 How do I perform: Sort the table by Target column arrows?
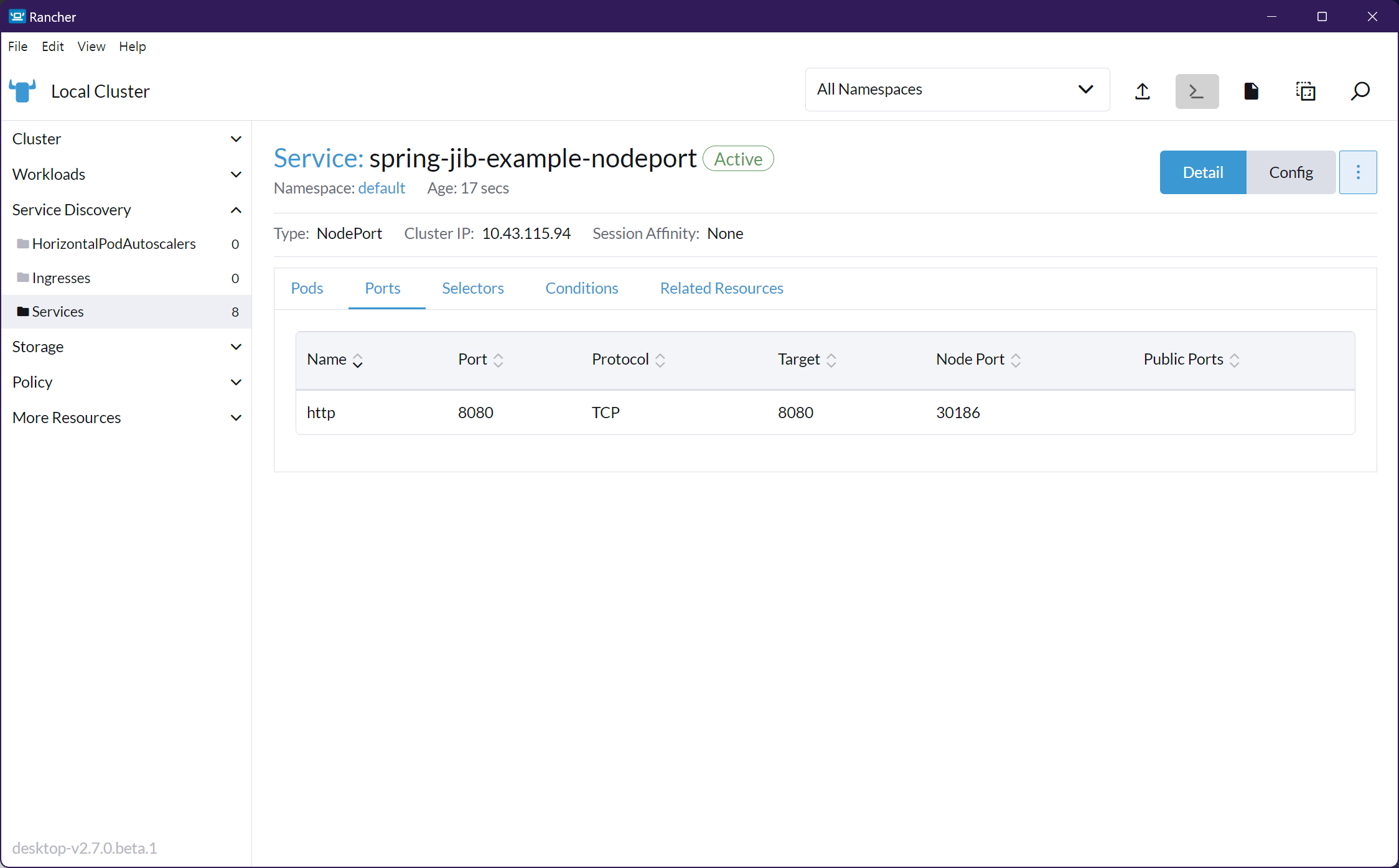pyautogui.click(x=831, y=360)
